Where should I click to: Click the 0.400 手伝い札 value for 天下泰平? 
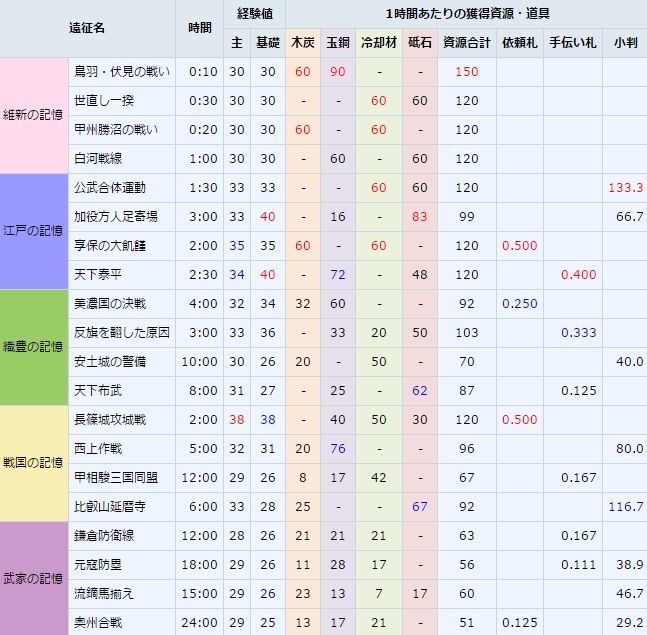pyautogui.click(x=578, y=274)
